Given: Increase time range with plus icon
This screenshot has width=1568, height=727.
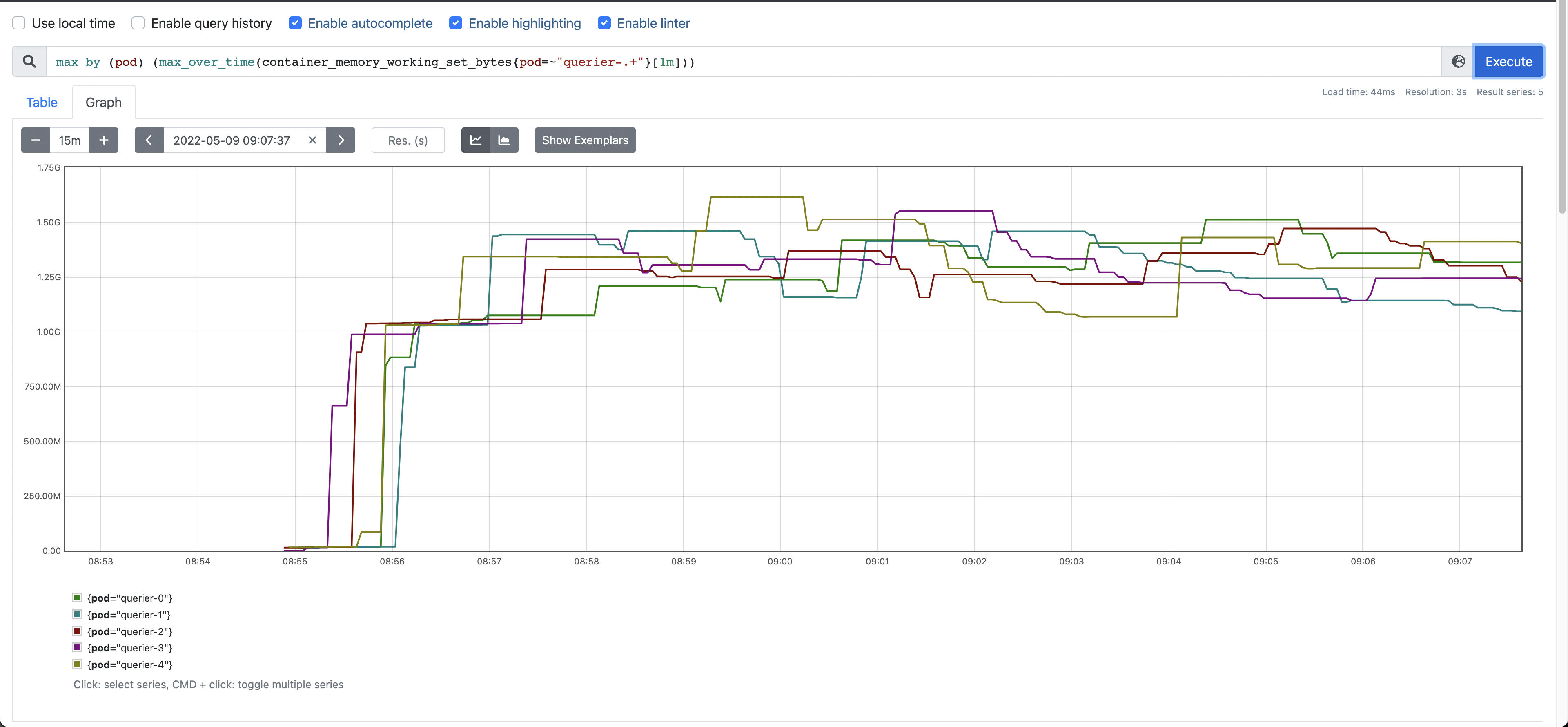Looking at the screenshot, I should tap(103, 140).
